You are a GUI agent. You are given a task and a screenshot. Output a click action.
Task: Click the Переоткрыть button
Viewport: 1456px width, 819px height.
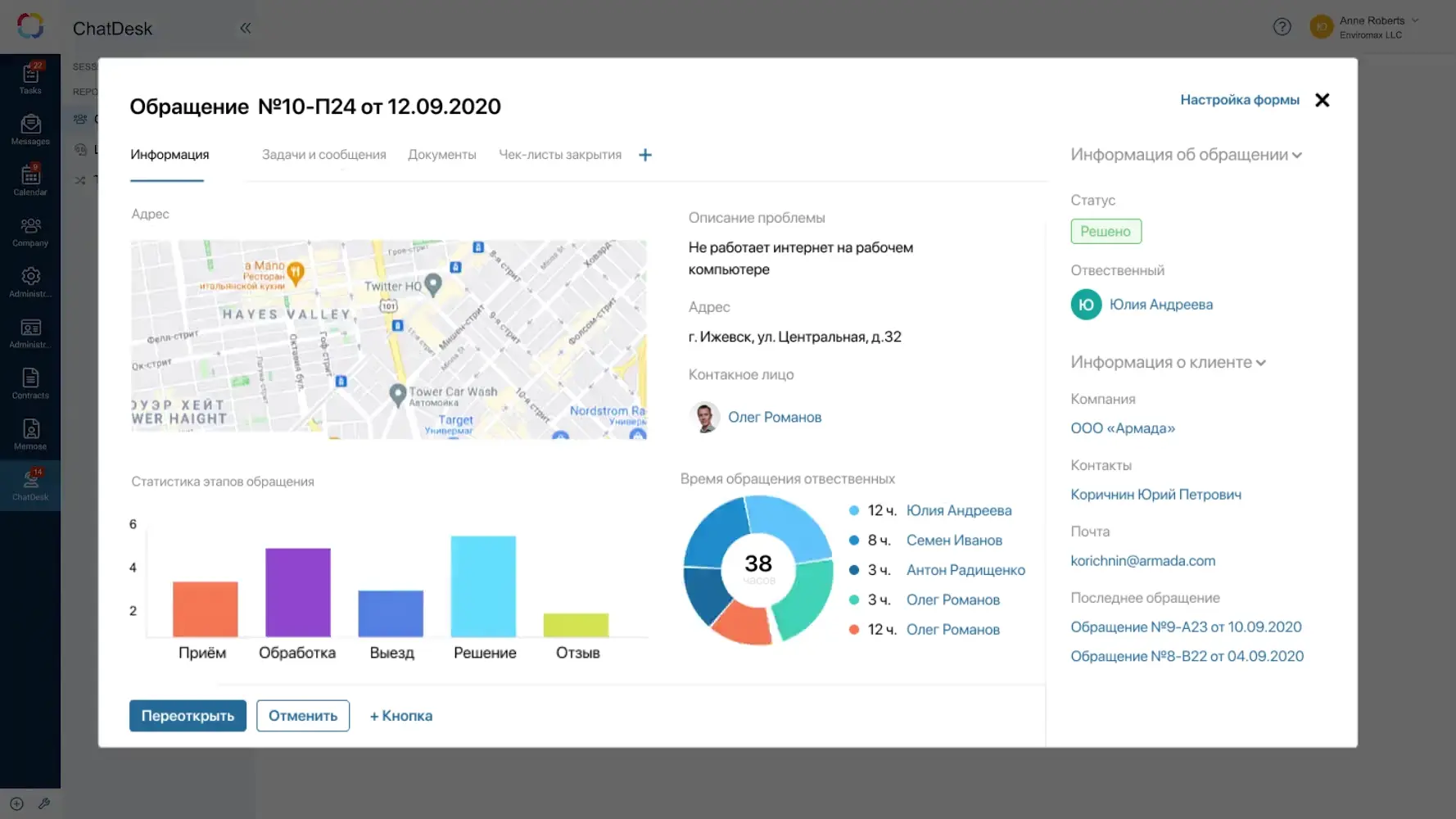click(x=188, y=716)
